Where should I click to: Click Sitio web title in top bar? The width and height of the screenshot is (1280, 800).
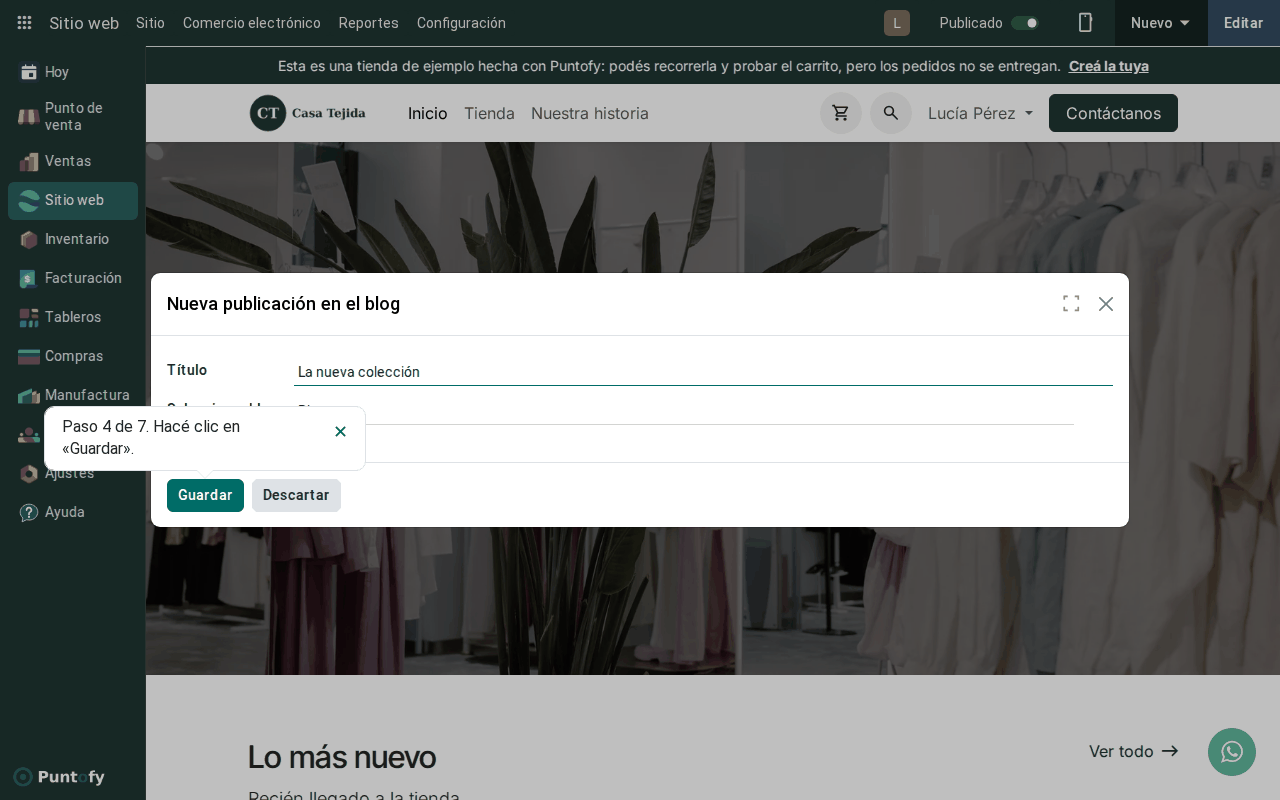(x=84, y=23)
